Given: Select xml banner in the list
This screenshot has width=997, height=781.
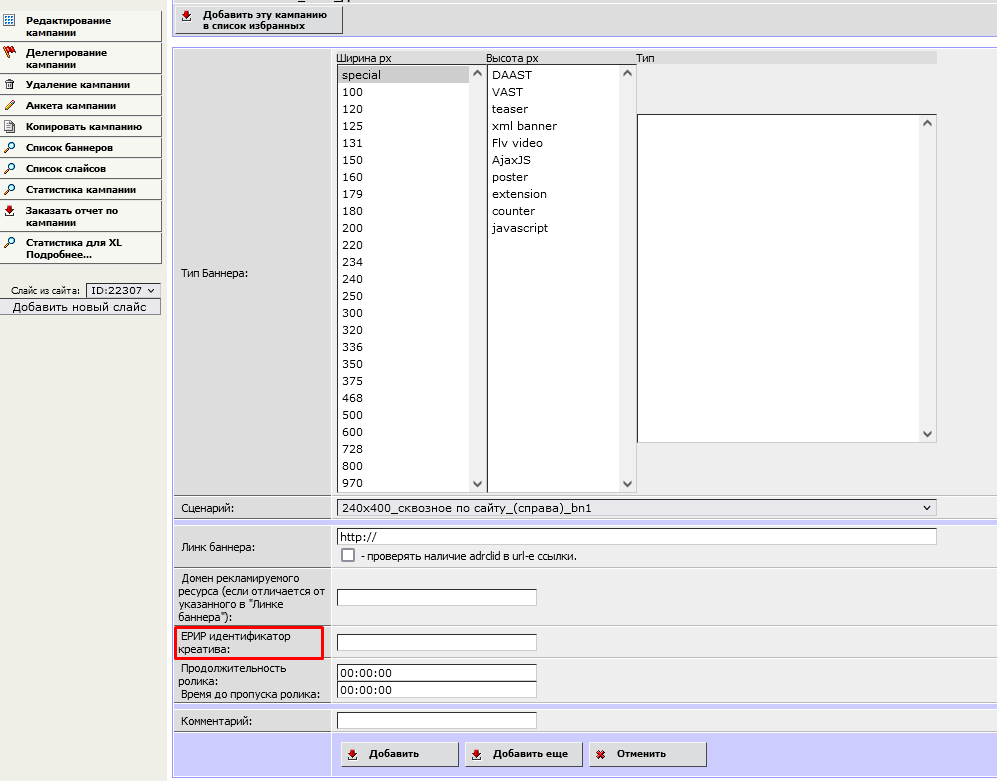Looking at the screenshot, I should tap(554, 126).
